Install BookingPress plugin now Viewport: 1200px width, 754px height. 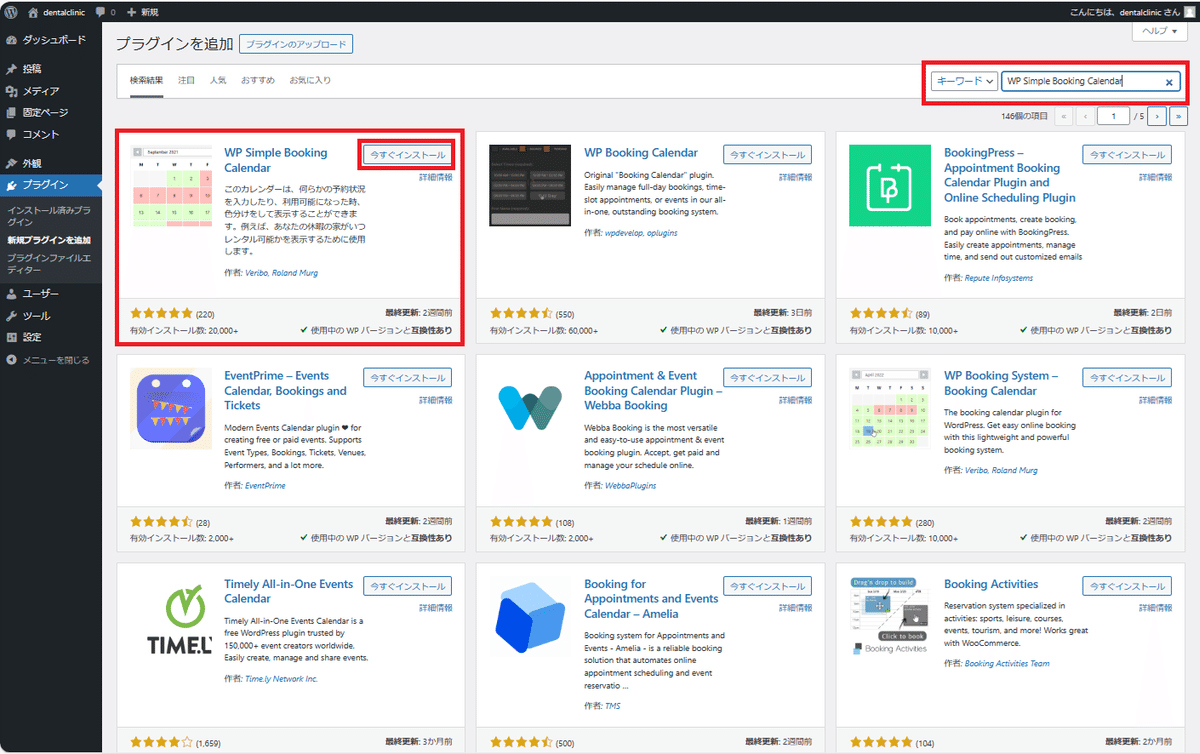click(1127, 155)
